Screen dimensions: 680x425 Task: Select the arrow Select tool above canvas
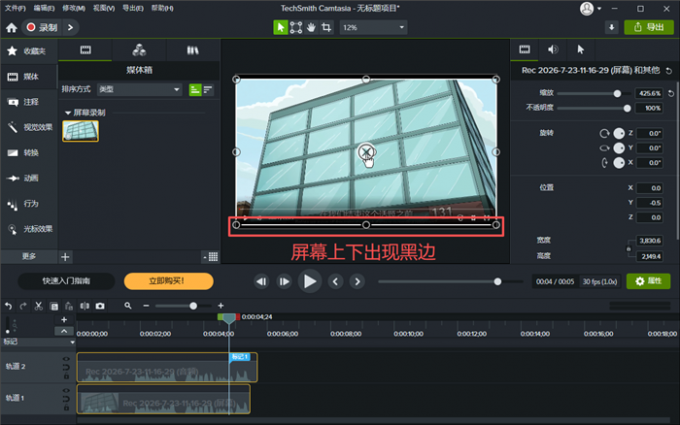[x=281, y=27]
